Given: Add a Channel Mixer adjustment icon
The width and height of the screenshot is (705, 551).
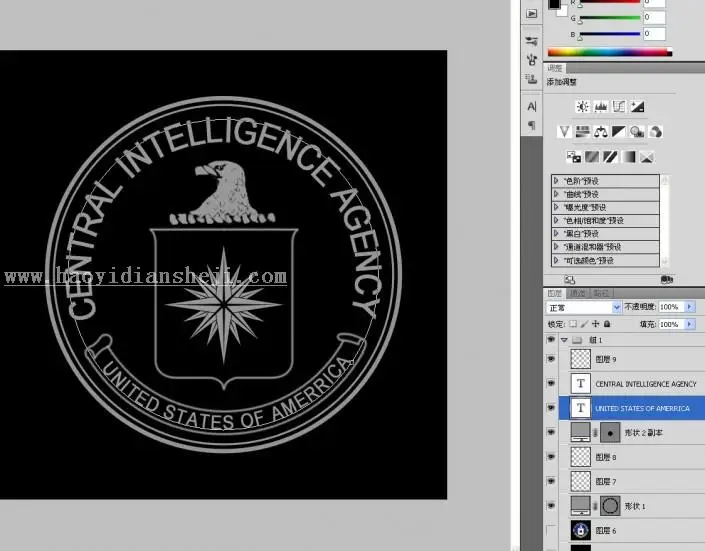Looking at the screenshot, I should (x=656, y=132).
